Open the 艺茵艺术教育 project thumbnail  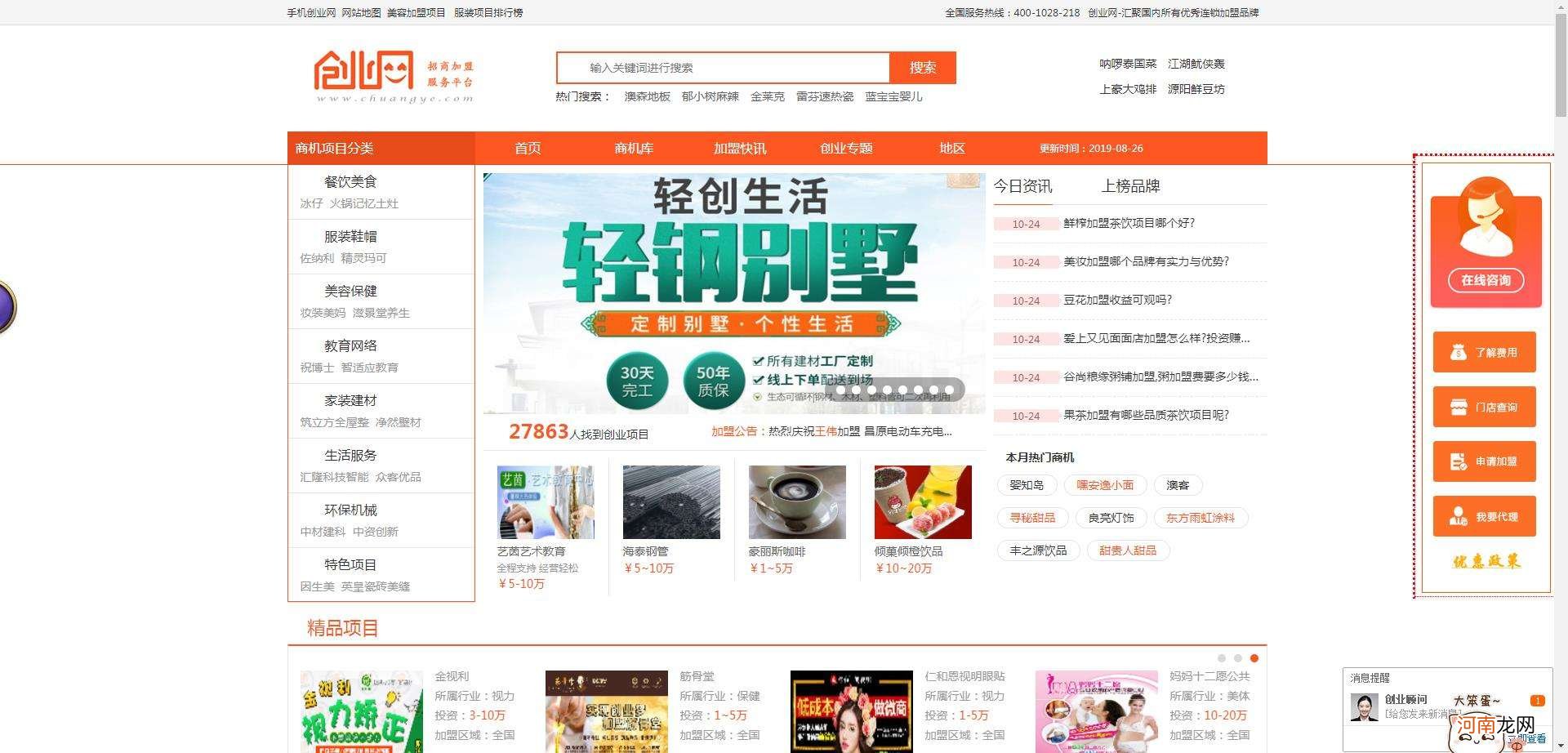click(x=546, y=501)
